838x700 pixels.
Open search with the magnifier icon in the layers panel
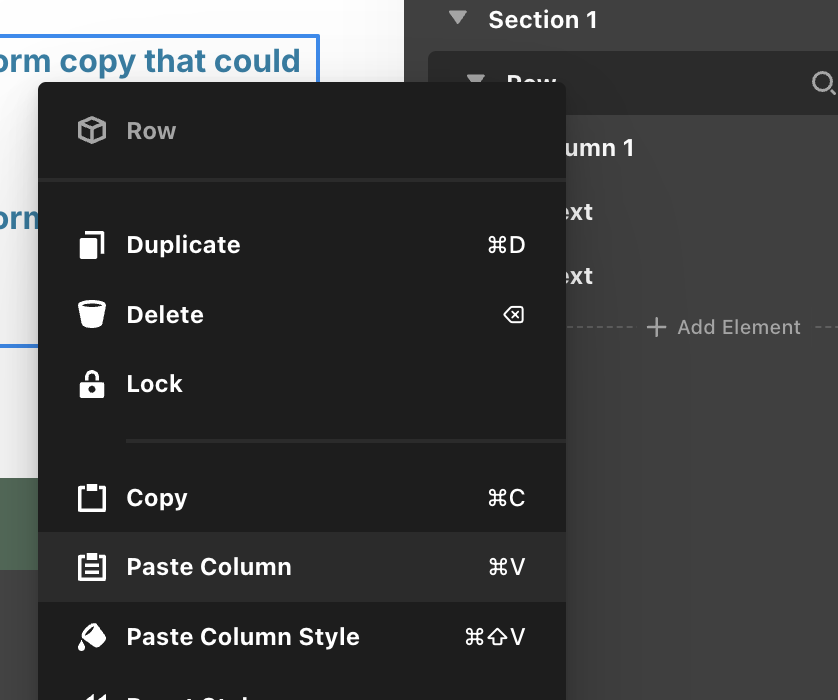[823, 83]
